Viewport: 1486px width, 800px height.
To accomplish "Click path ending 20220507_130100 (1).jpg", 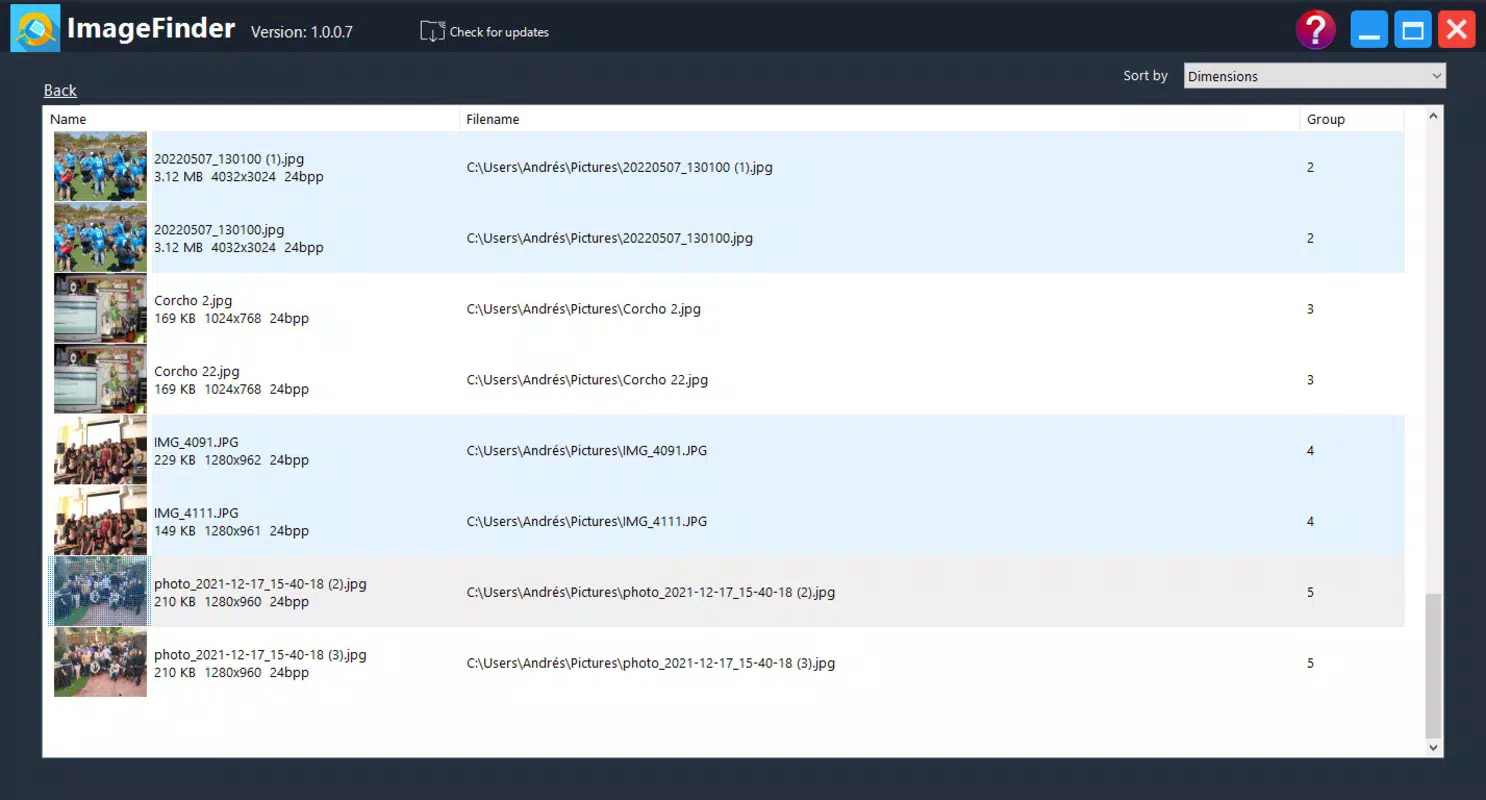I will click(x=620, y=168).
